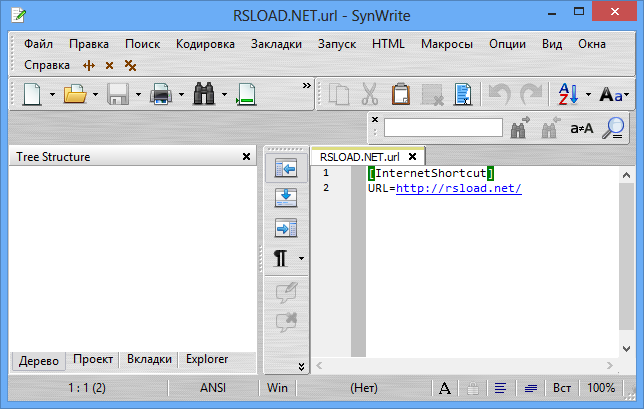Click the go-to-line page icon
This screenshot has height=409, width=644.
click(246, 94)
